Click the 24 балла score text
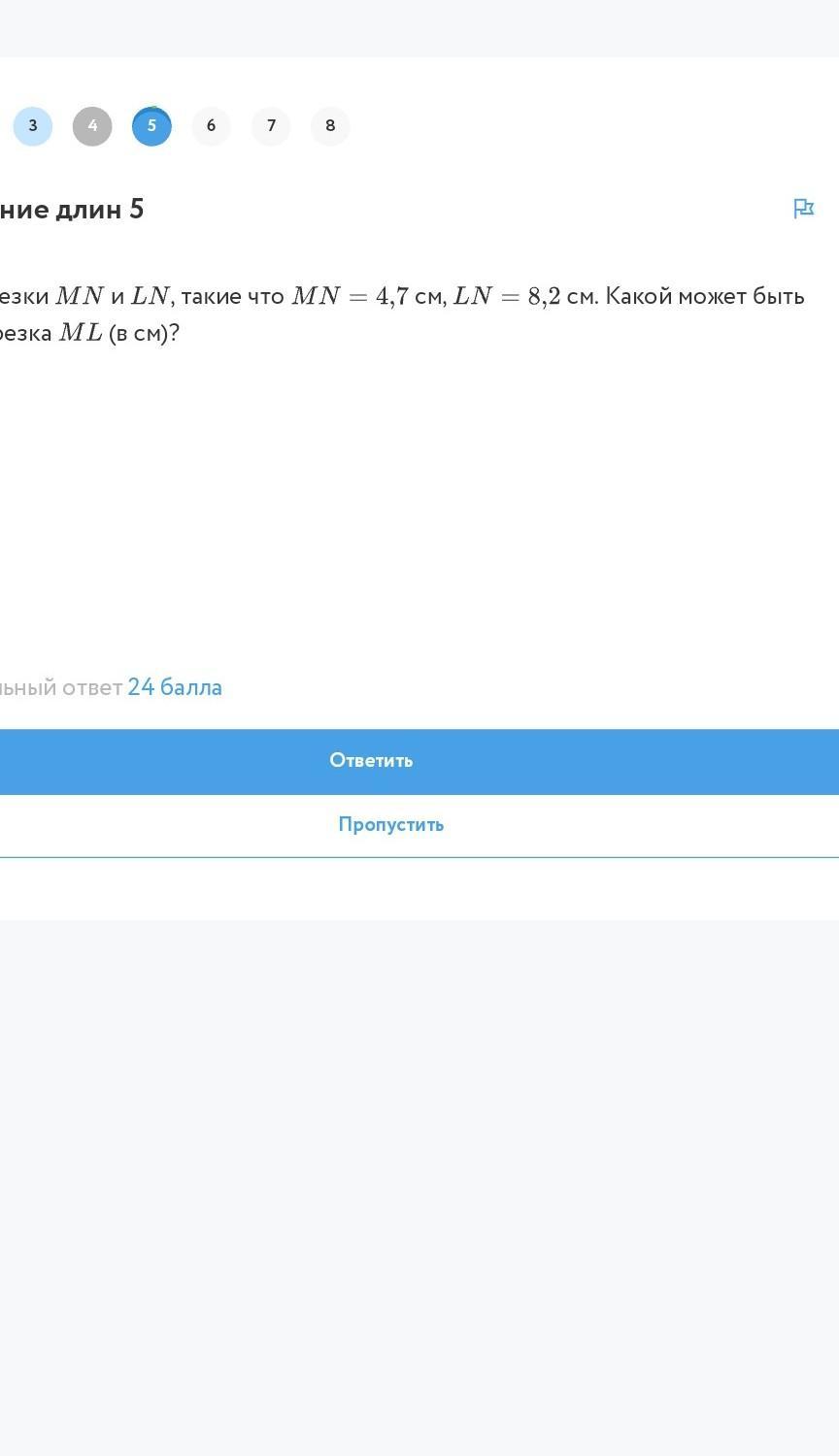Viewport: 839px width, 1456px height. 175,687
